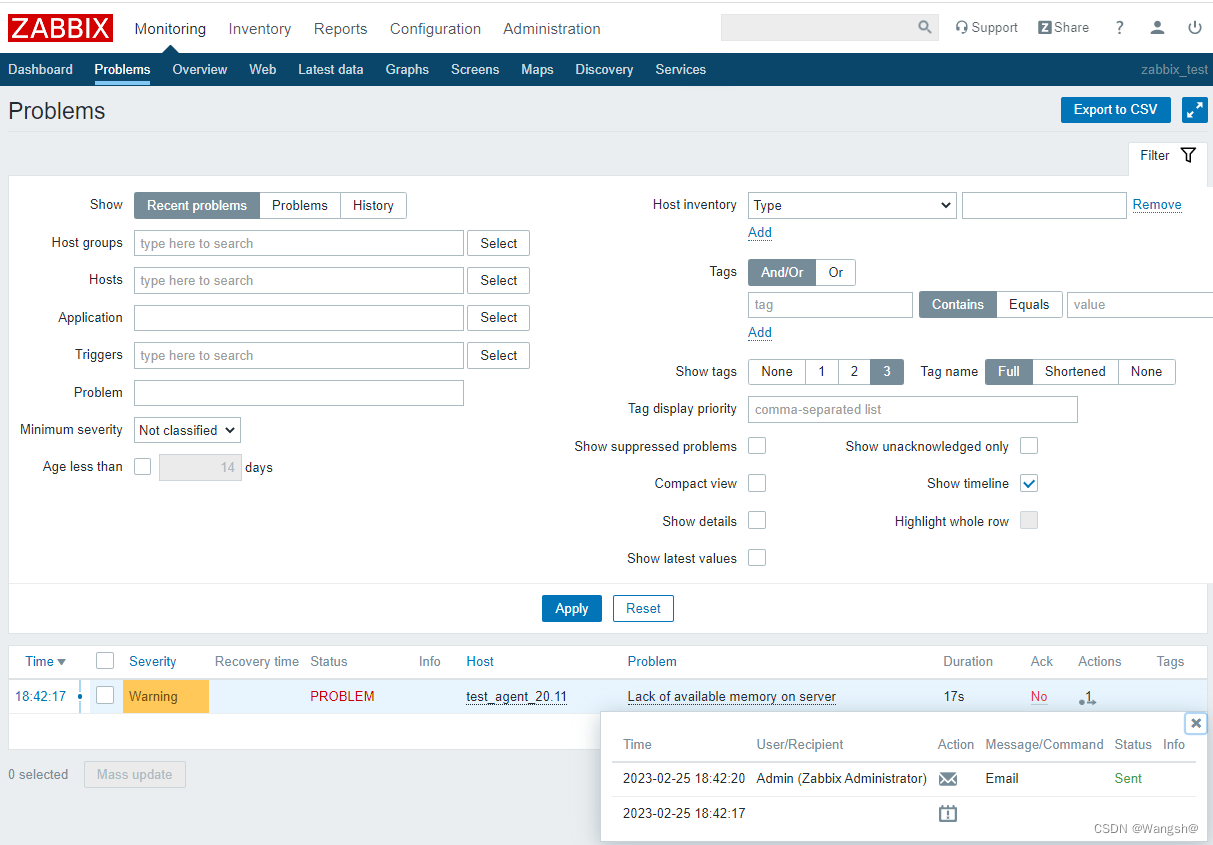The image size is (1213, 845).
Task: Sort by the Time column
Action: [45, 661]
